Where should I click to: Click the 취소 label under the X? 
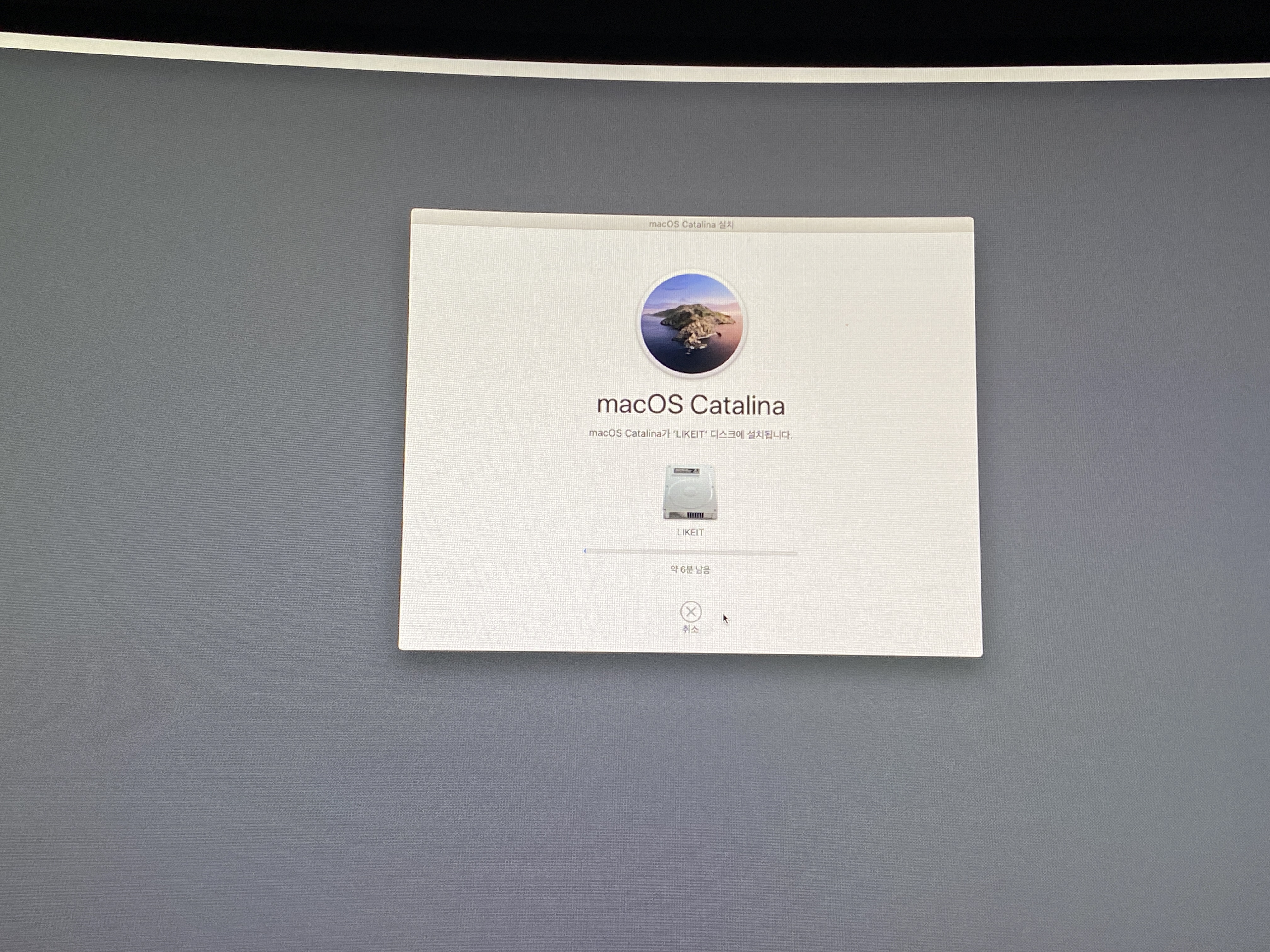pos(690,630)
